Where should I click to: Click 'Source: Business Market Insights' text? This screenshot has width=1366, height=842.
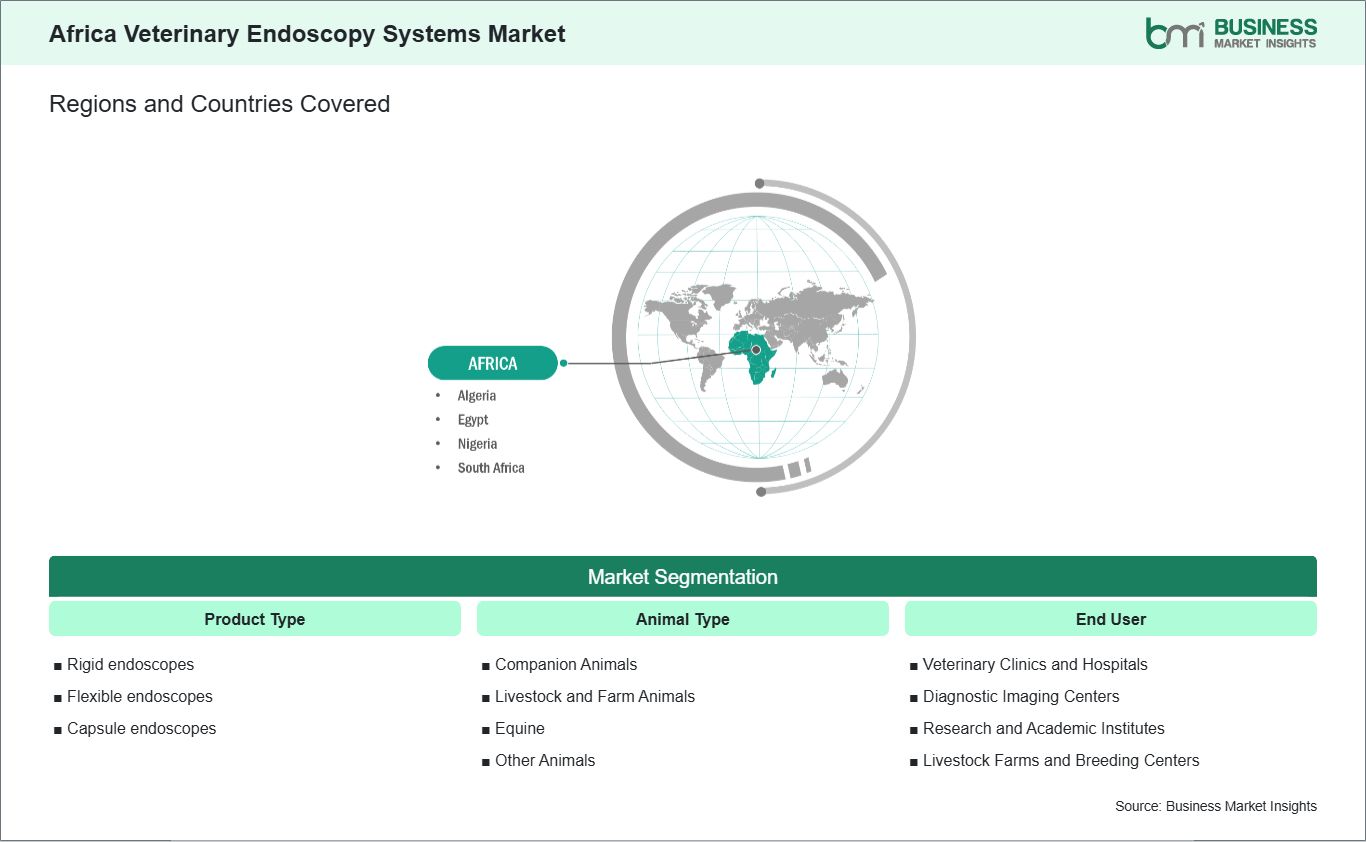coord(1216,806)
